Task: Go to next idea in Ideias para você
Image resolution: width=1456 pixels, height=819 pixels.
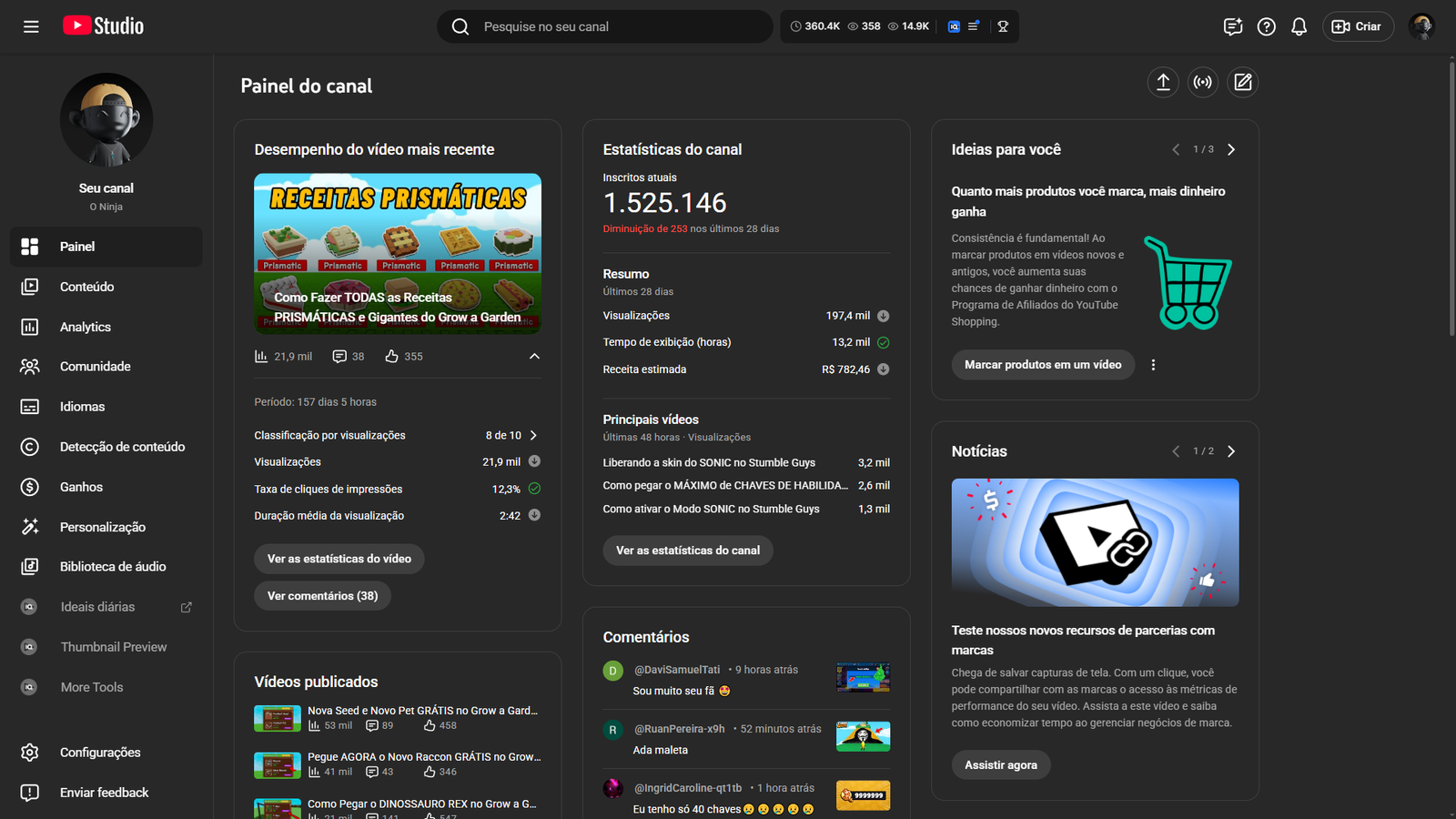Action: point(1231,149)
